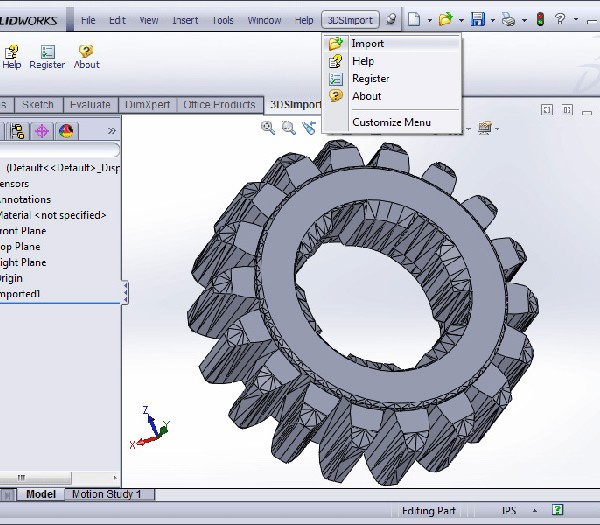The image size is (600, 525).
Task: Open the Edit menu
Action: pyautogui.click(x=117, y=20)
